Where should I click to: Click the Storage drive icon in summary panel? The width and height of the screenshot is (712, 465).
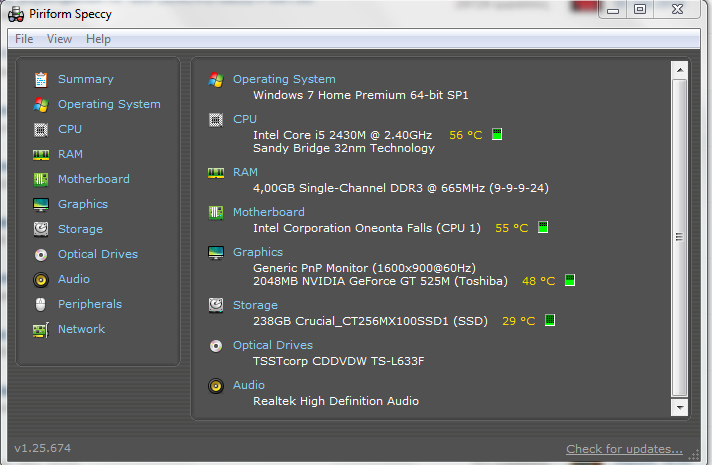[x=216, y=305]
